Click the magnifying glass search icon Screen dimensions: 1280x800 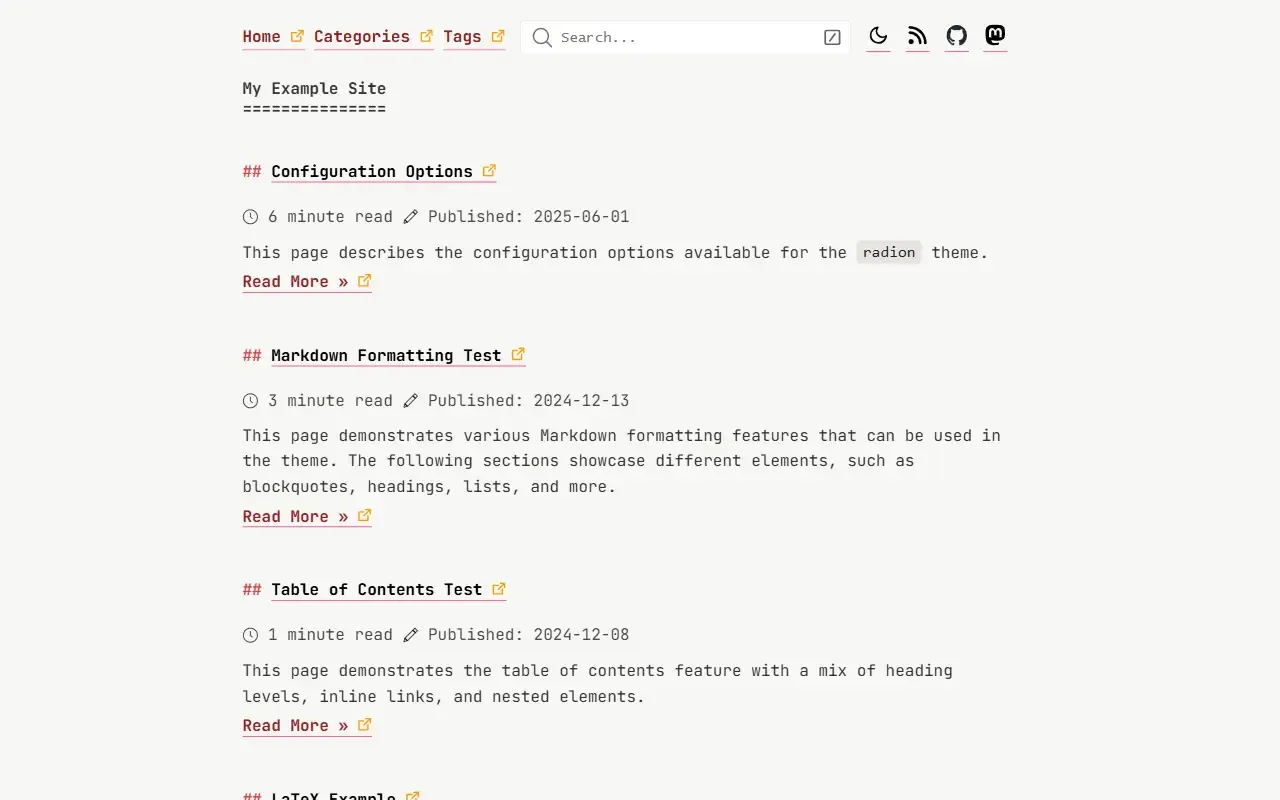click(542, 38)
